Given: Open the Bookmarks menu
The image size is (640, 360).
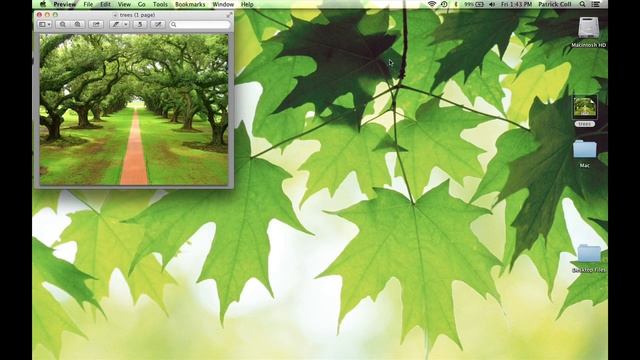Looking at the screenshot, I should point(190,4).
